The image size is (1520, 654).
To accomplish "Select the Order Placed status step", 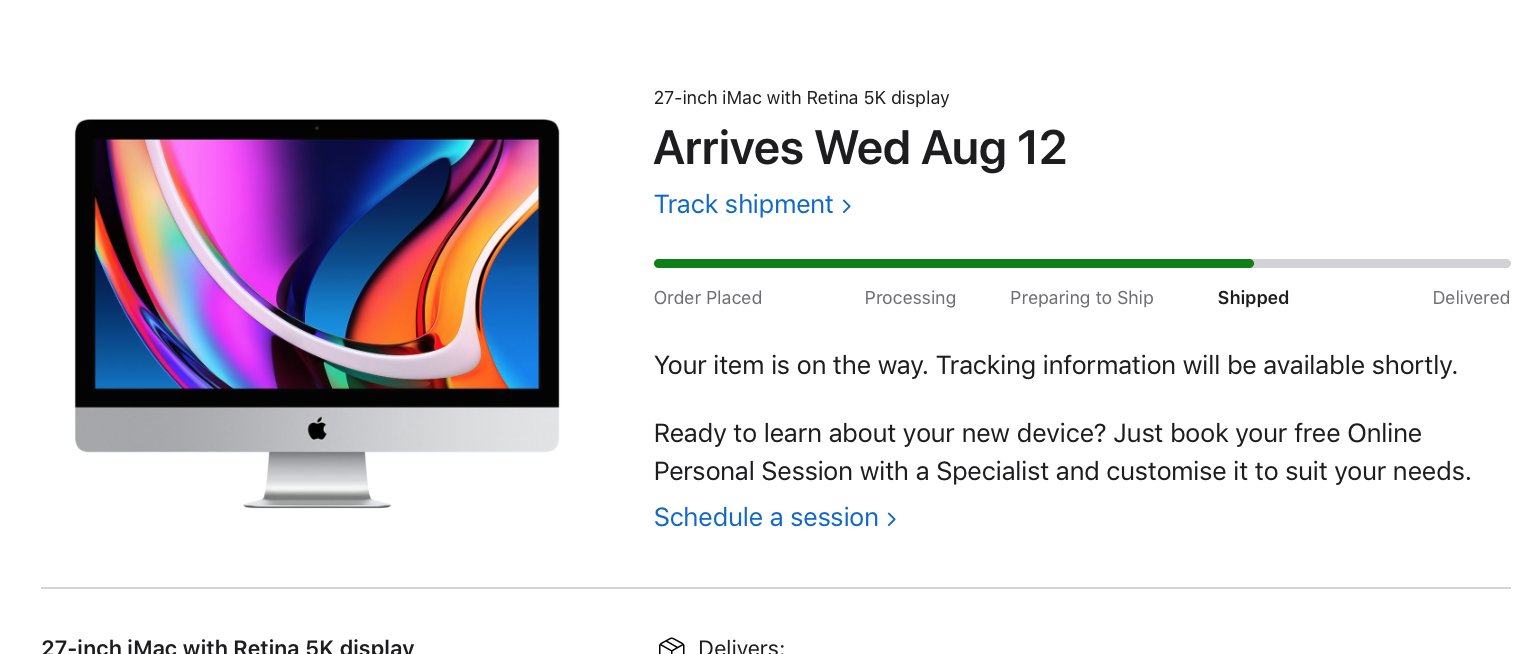I will point(708,298).
